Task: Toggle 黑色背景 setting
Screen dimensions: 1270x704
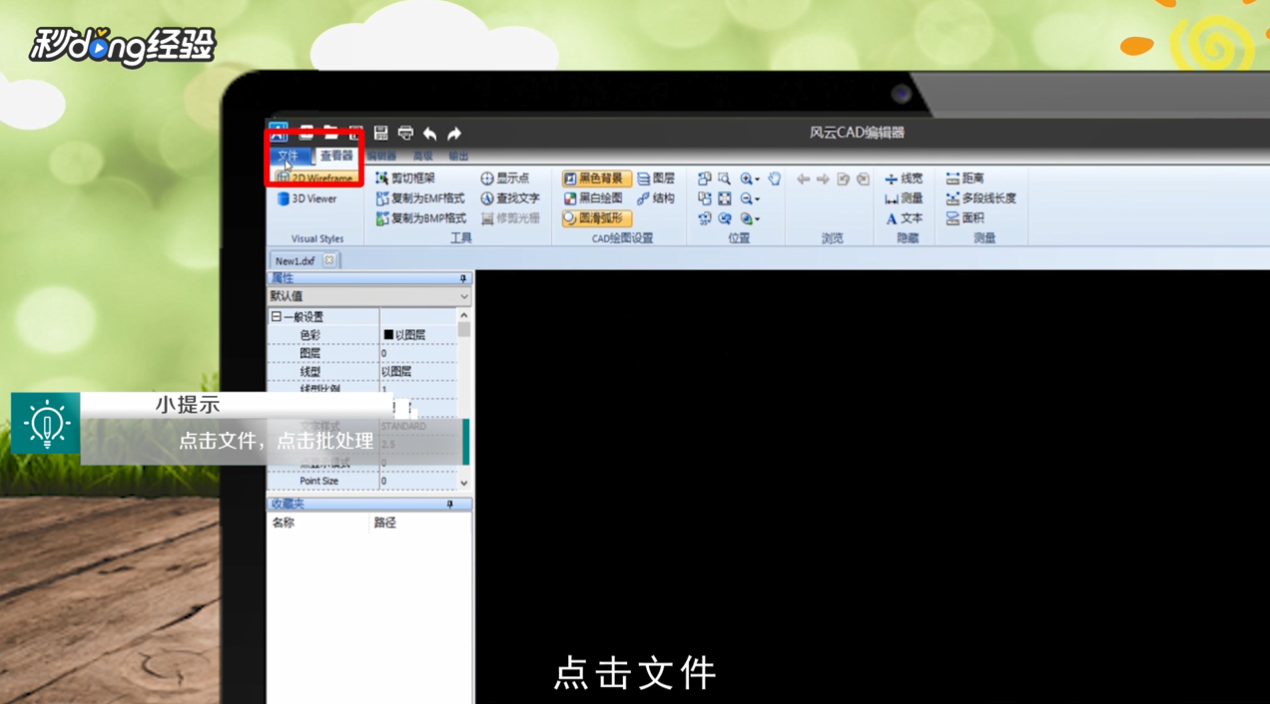Action: pos(596,178)
